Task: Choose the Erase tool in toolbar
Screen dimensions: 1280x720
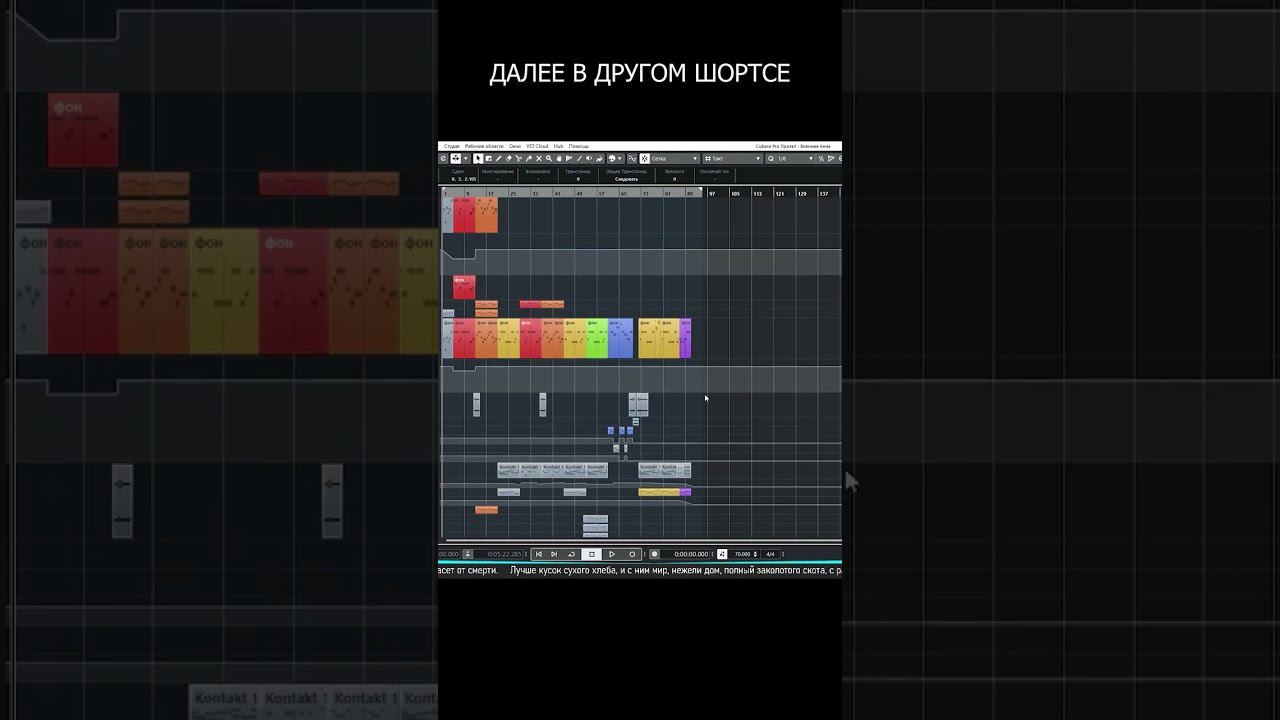Action: pos(509,158)
